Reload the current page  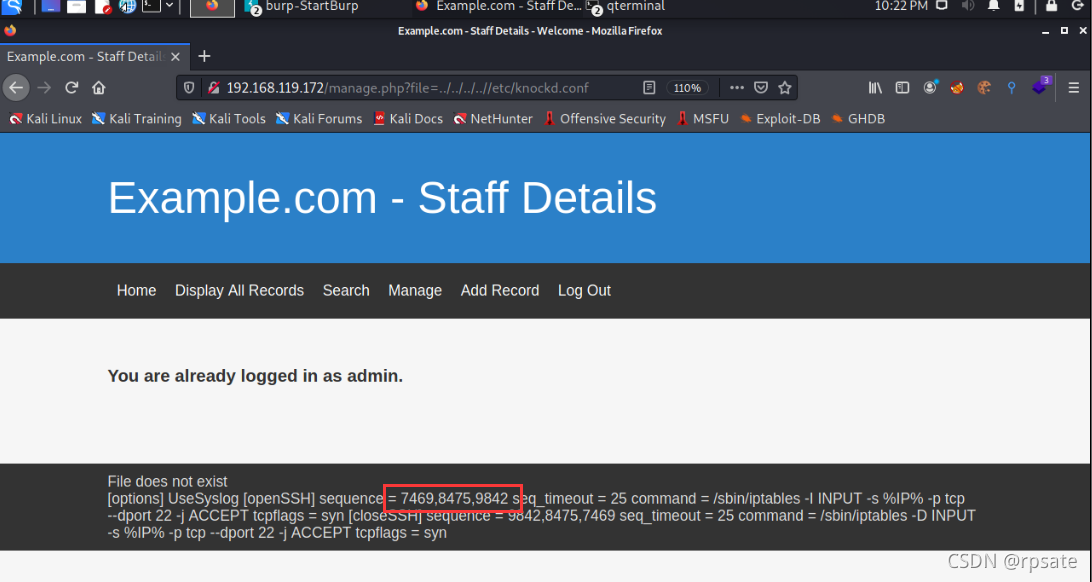(71, 88)
